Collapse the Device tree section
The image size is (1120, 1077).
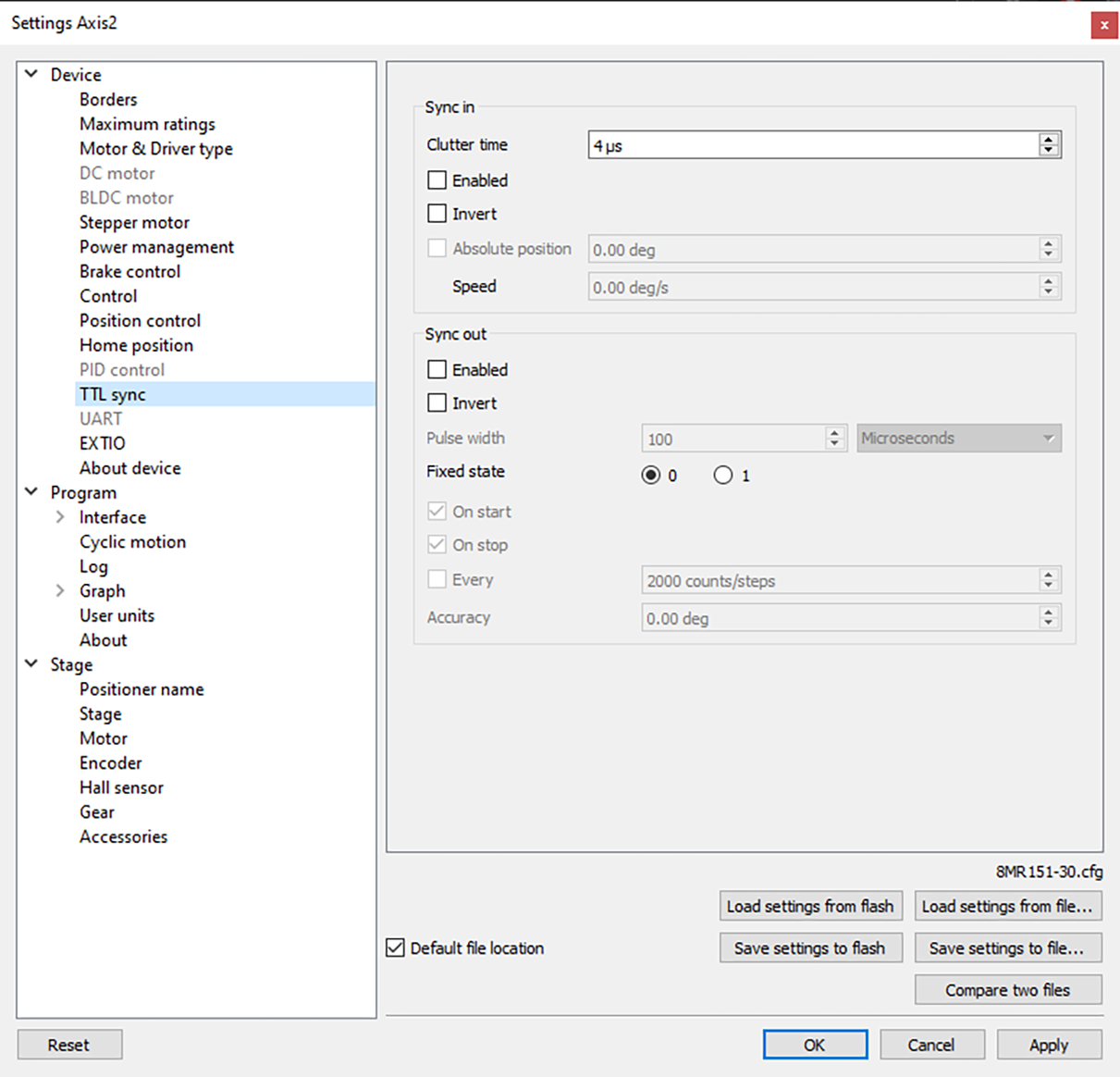31,74
